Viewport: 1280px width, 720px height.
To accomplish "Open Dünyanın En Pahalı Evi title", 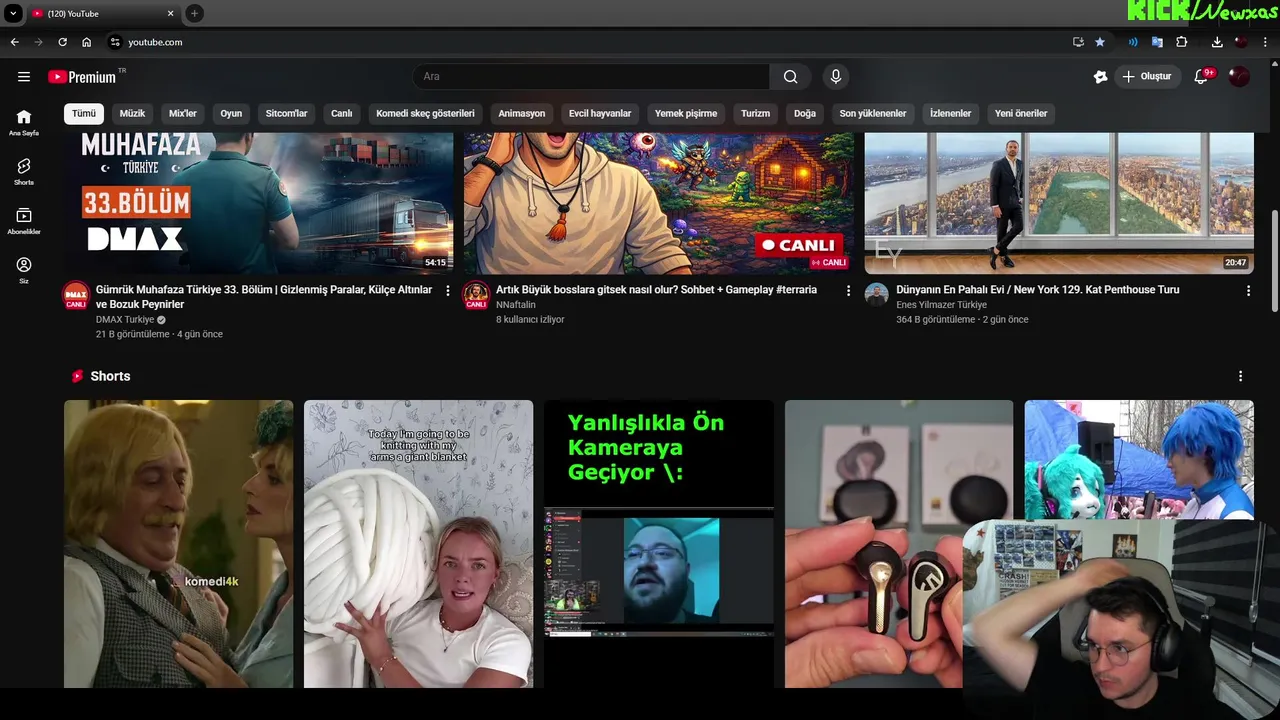I will pyautogui.click(x=1037, y=290).
